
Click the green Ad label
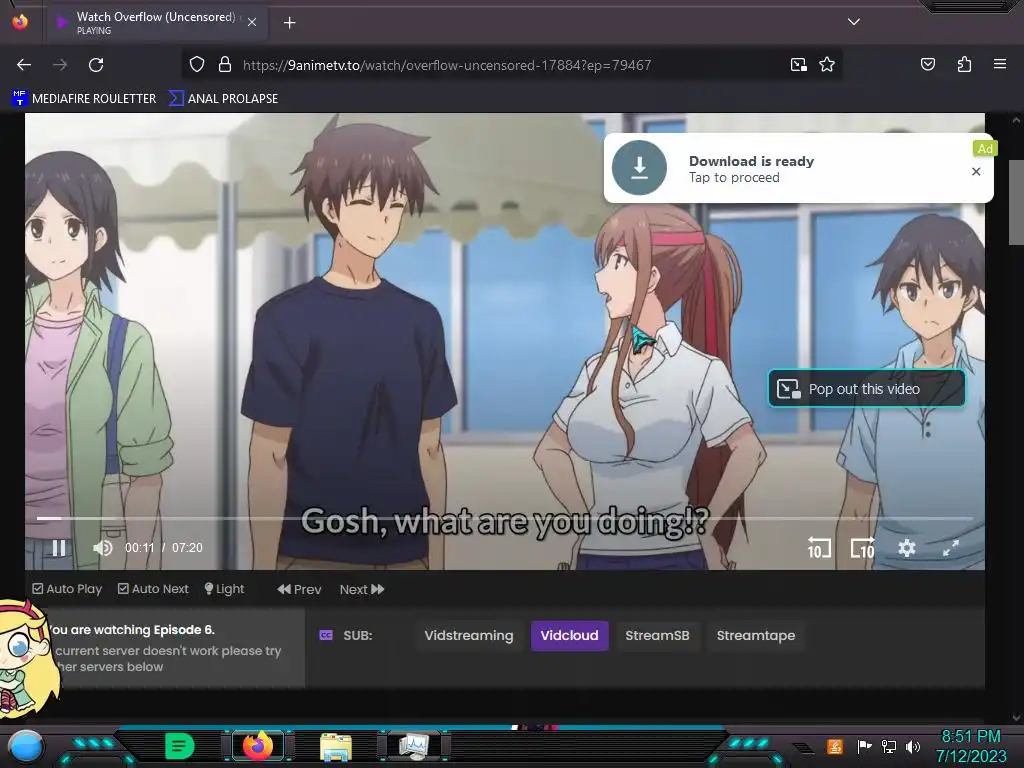coord(984,149)
